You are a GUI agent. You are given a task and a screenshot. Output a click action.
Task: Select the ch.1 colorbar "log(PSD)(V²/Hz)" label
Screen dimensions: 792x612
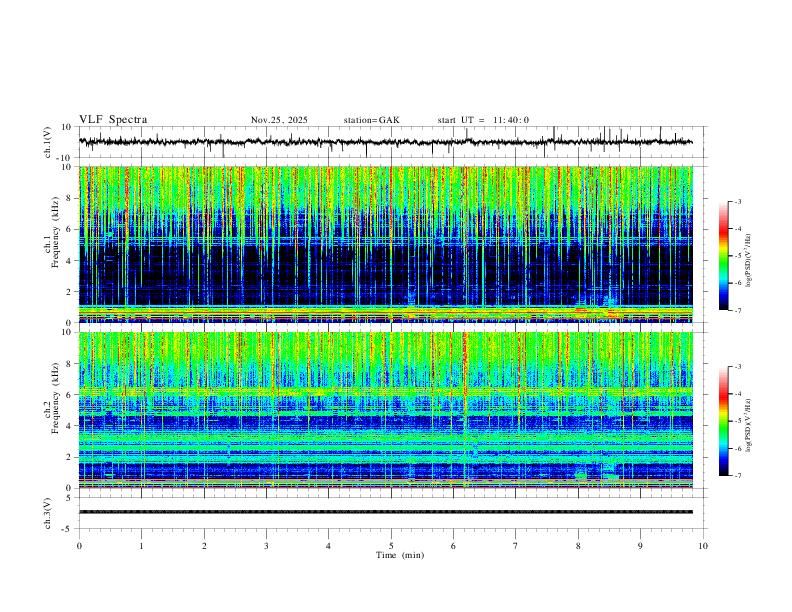tap(748, 261)
